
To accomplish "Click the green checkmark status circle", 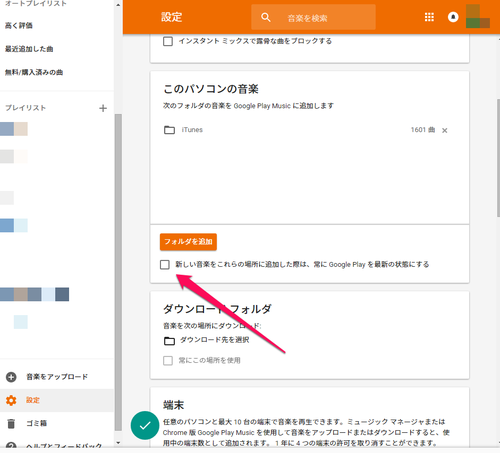I will pos(145,425).
